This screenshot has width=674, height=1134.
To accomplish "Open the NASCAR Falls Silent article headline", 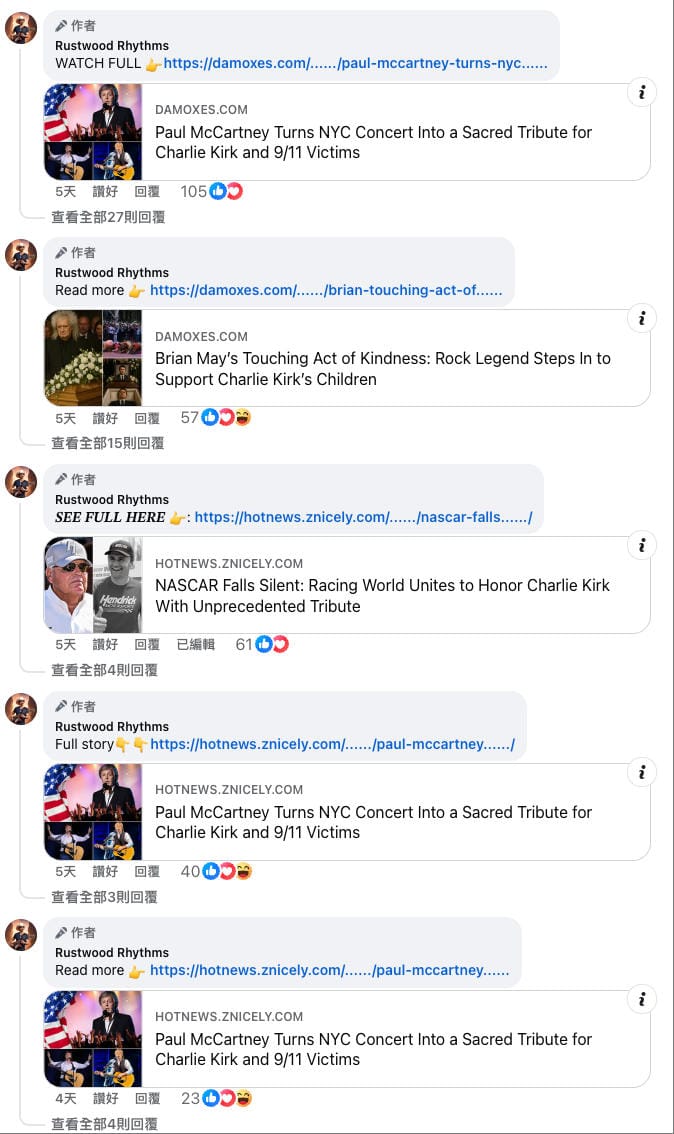I will pos(383,596).
